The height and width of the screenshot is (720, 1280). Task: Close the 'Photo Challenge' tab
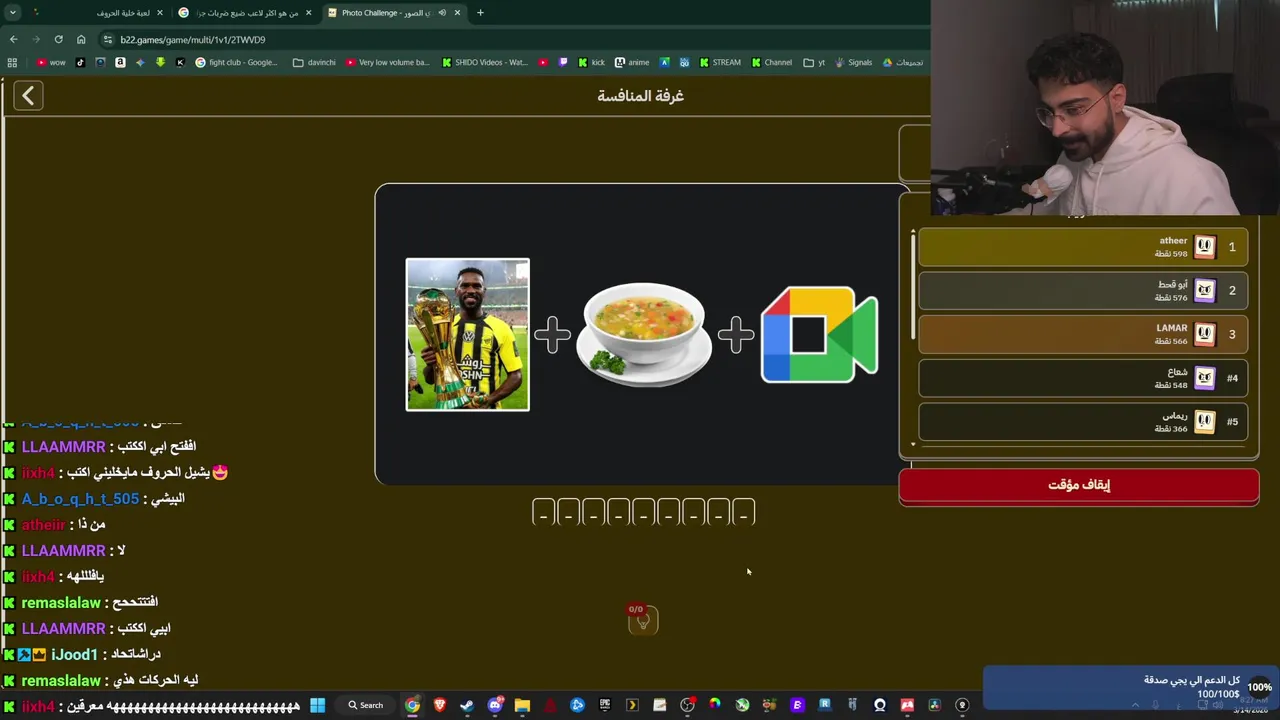tap(458, 13)
